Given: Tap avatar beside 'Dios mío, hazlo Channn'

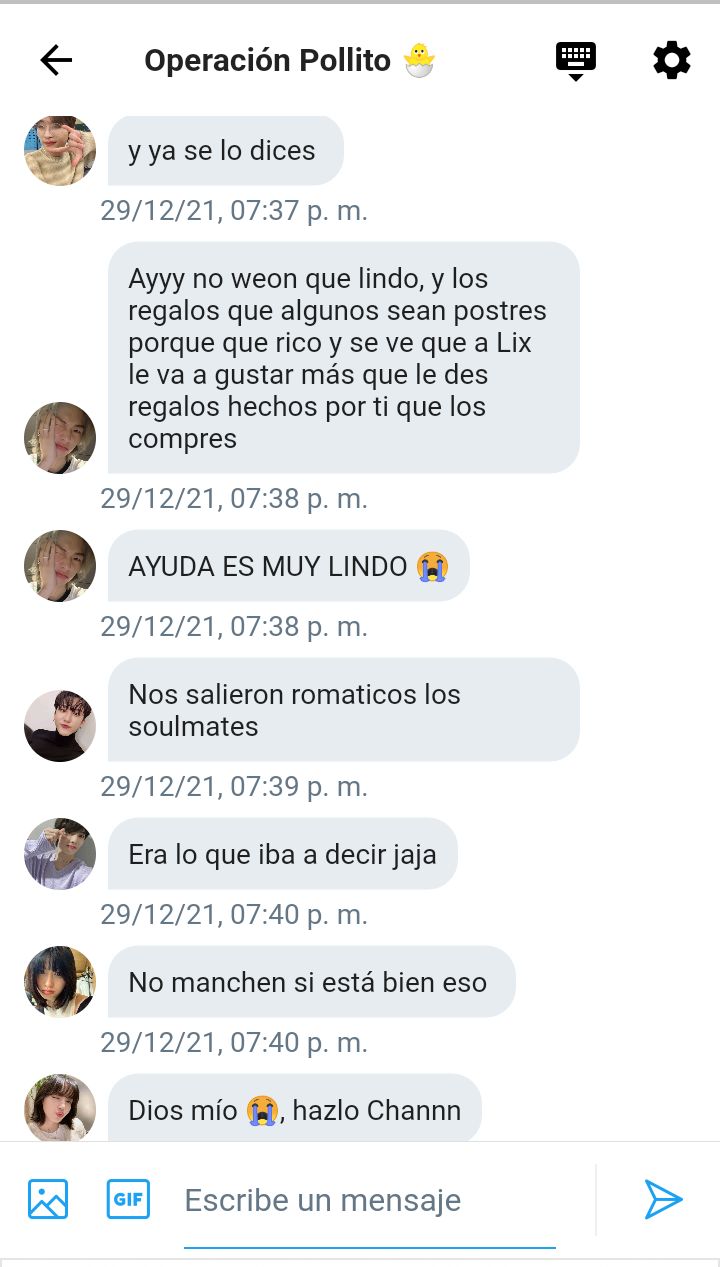Looking at the screenshot, I should pyautogui.click(x=60, y=1108).
